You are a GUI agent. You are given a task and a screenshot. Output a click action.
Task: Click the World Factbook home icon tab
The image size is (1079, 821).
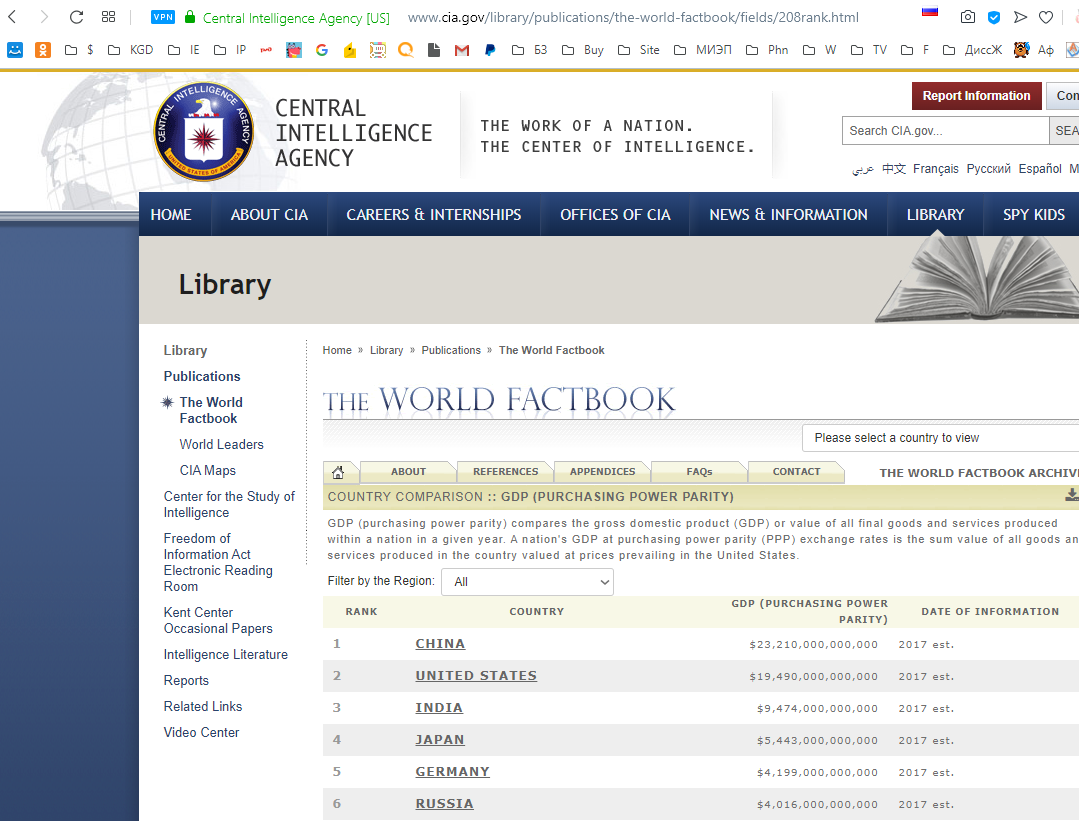point(339,473)
